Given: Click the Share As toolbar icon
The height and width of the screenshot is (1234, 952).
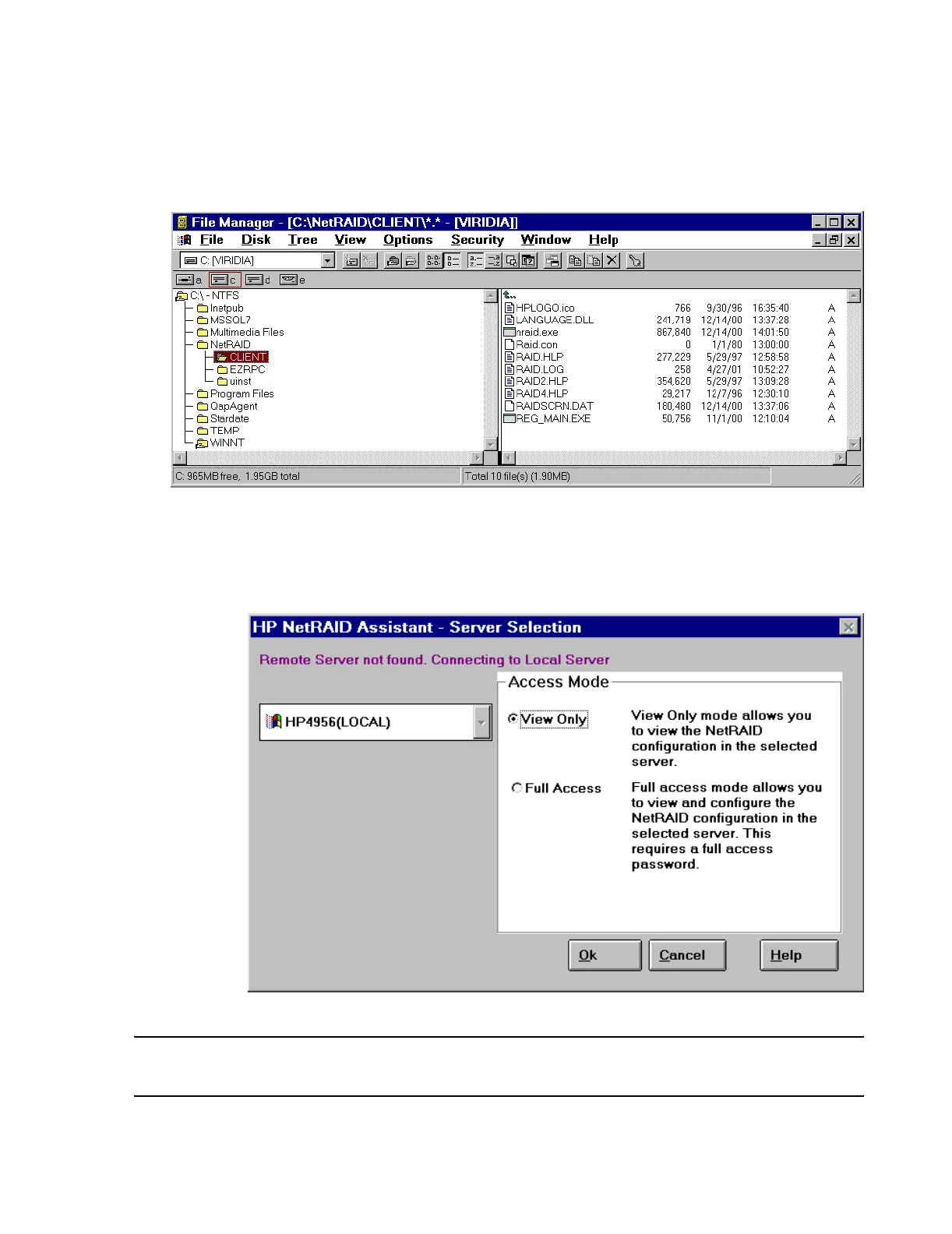Looking at the screenshot, I should click(x=393, y=261).
